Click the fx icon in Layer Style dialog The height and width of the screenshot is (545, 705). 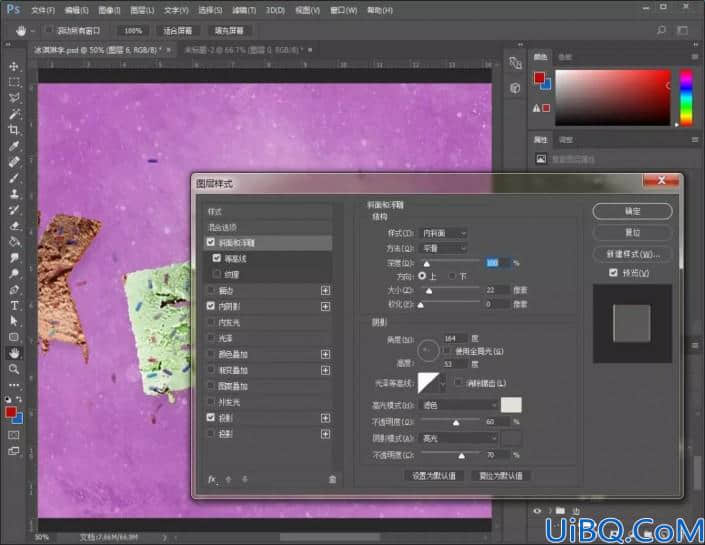tap(212, 479)
